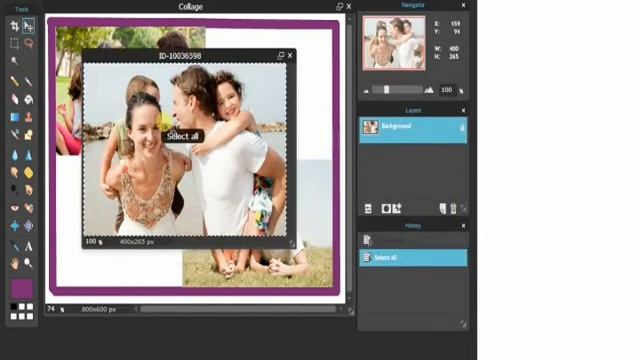Maximize the Collage window

pyautogui.click(x=339, y=7)
